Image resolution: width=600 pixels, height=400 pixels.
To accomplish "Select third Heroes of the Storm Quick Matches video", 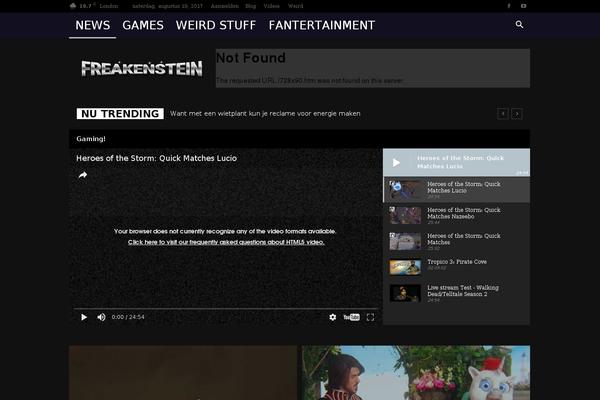I will click(457, 242).
